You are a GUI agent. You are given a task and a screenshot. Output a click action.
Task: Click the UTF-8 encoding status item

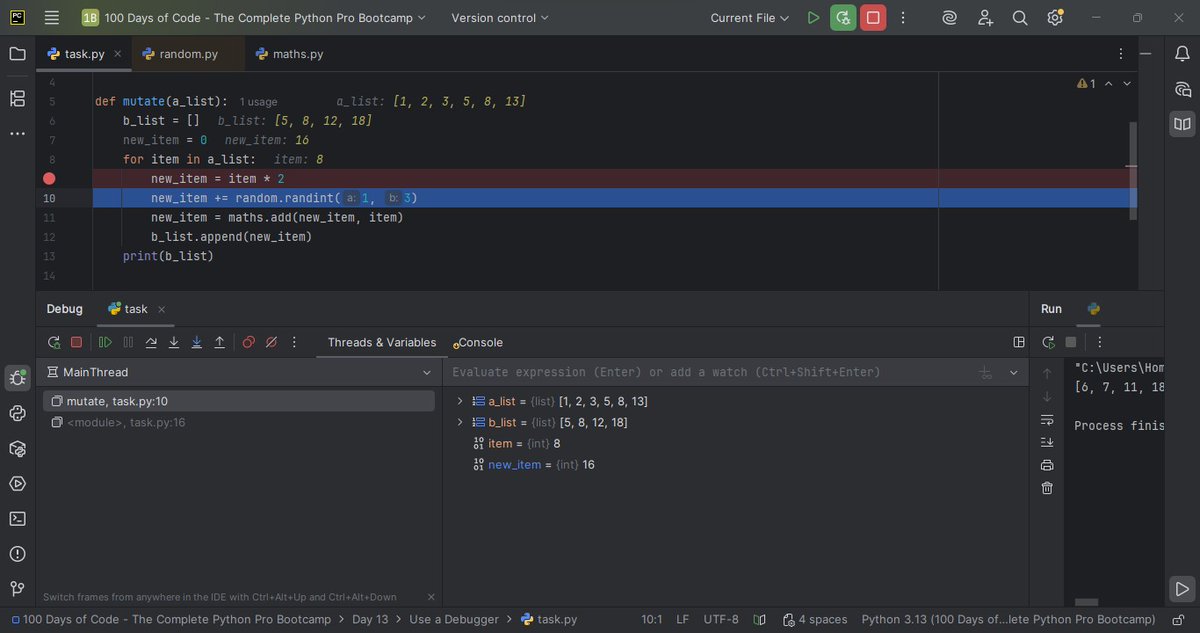pos(721,620)
